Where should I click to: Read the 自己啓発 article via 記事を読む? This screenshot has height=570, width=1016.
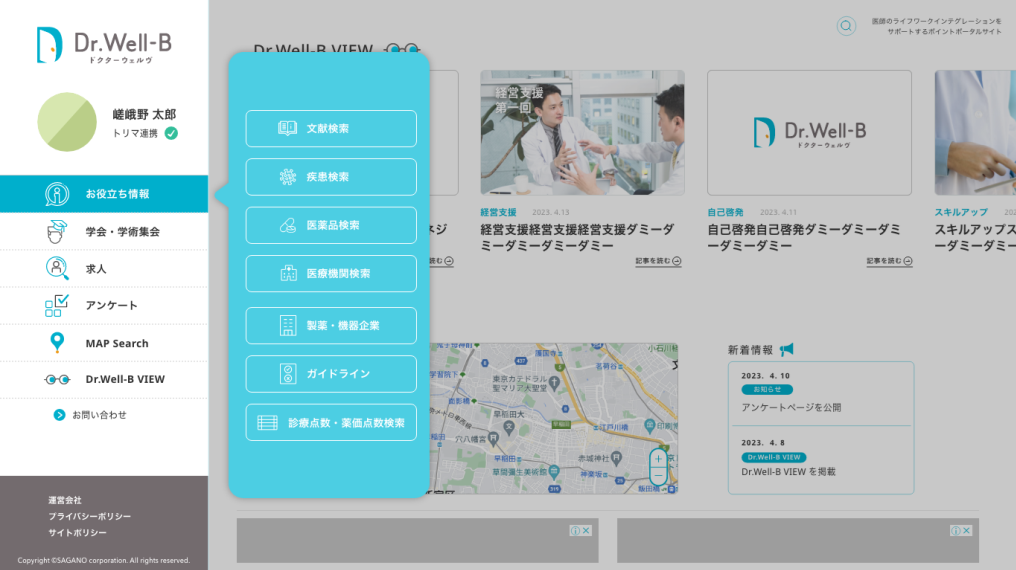click(889, 261)
